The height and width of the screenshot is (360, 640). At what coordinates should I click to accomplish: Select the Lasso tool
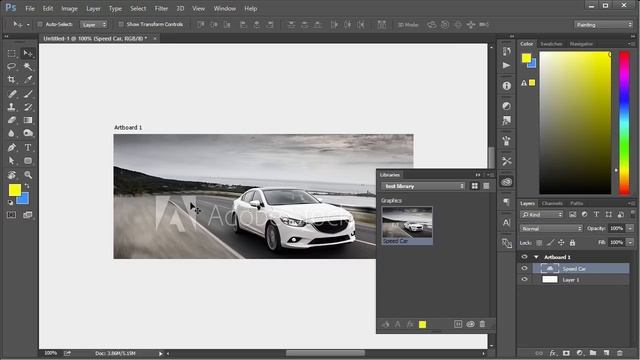click(11, 66)
